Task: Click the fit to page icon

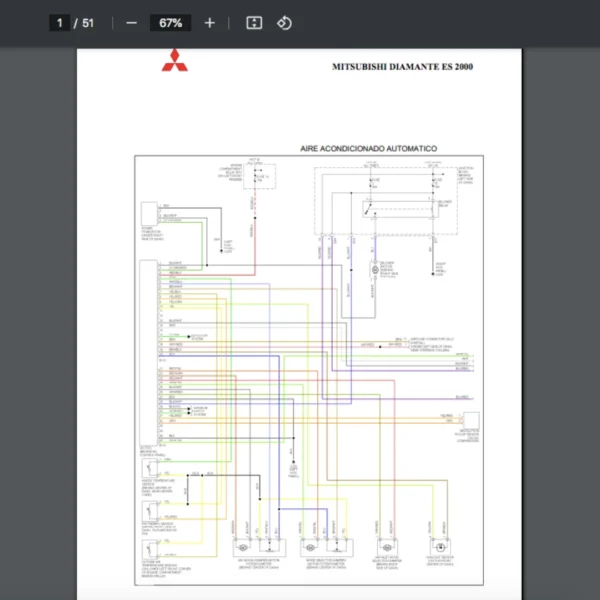Action: (x=254, y=23)
